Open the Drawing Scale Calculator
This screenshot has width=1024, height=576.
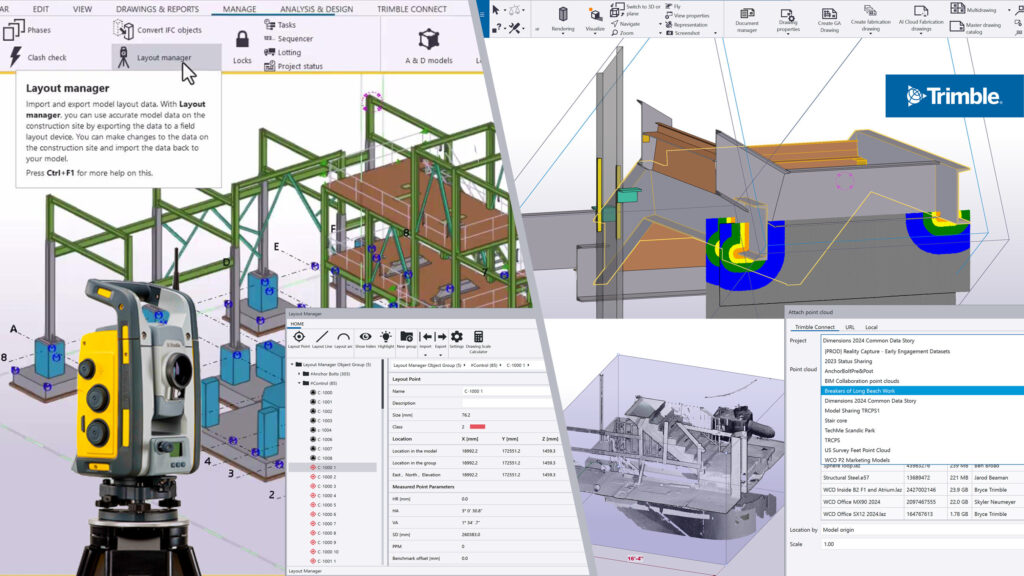click(479, 338)
